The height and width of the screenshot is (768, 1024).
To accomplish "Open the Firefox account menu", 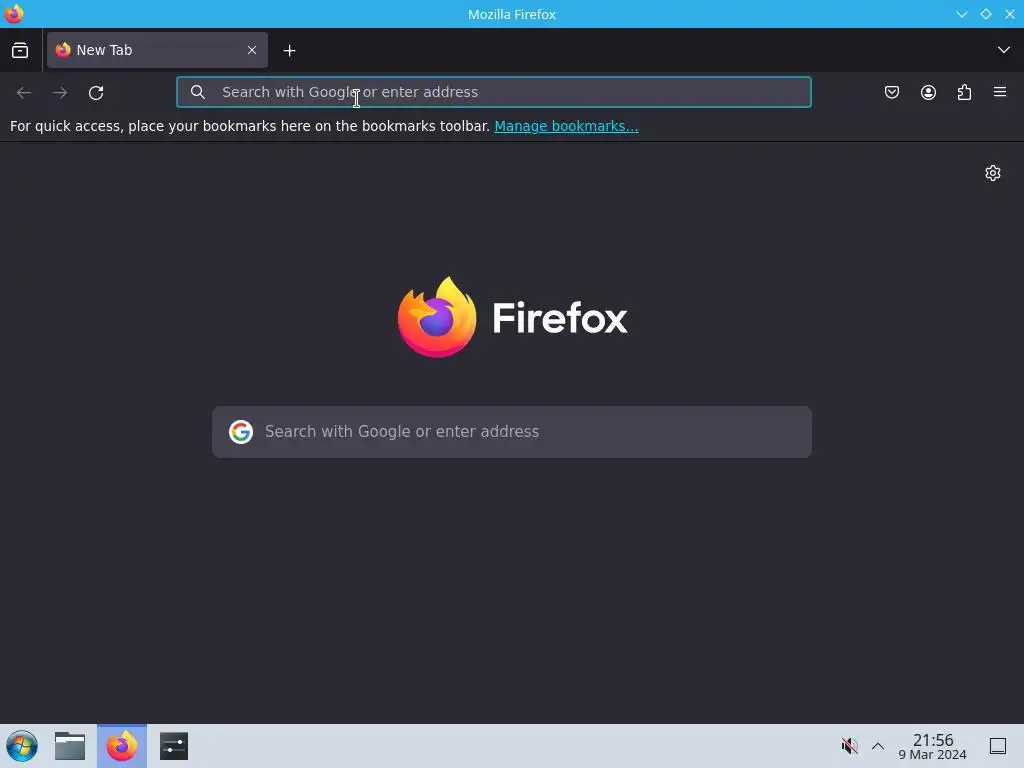I will [928, 92].
